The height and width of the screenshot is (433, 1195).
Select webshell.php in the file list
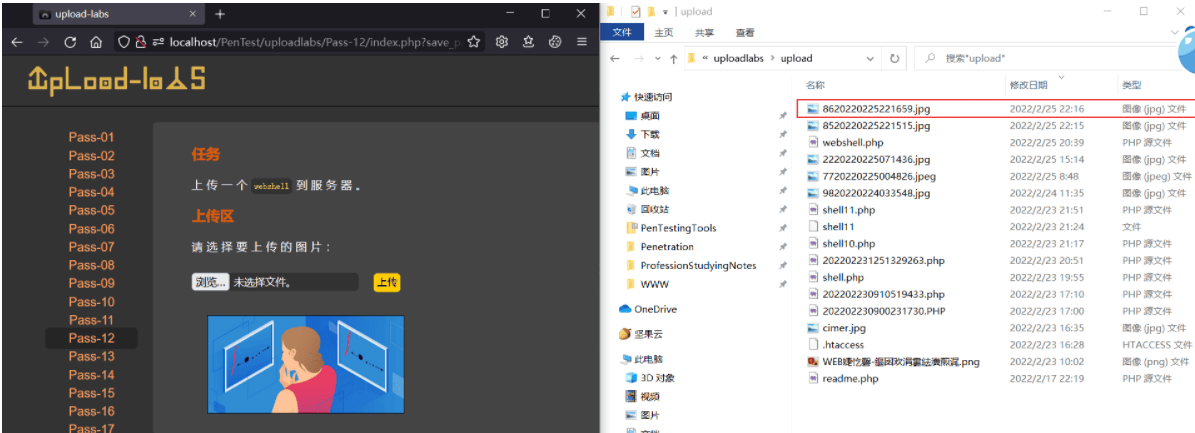(853, 142)
